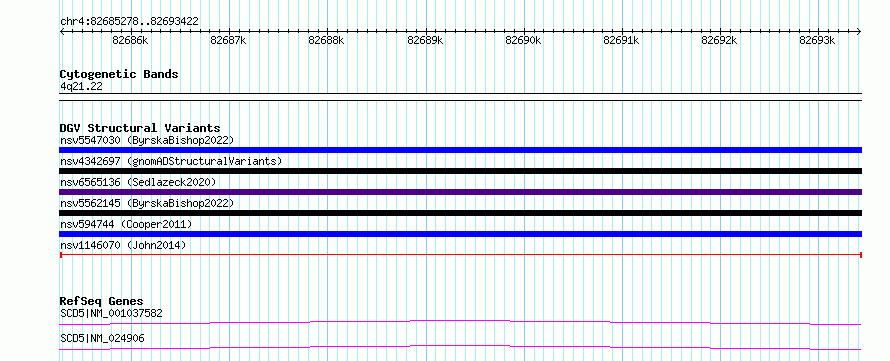Viewport: 890px width, 361px height.
Task: Click the nsv1146070 red variant line
Action: [460, 255]
